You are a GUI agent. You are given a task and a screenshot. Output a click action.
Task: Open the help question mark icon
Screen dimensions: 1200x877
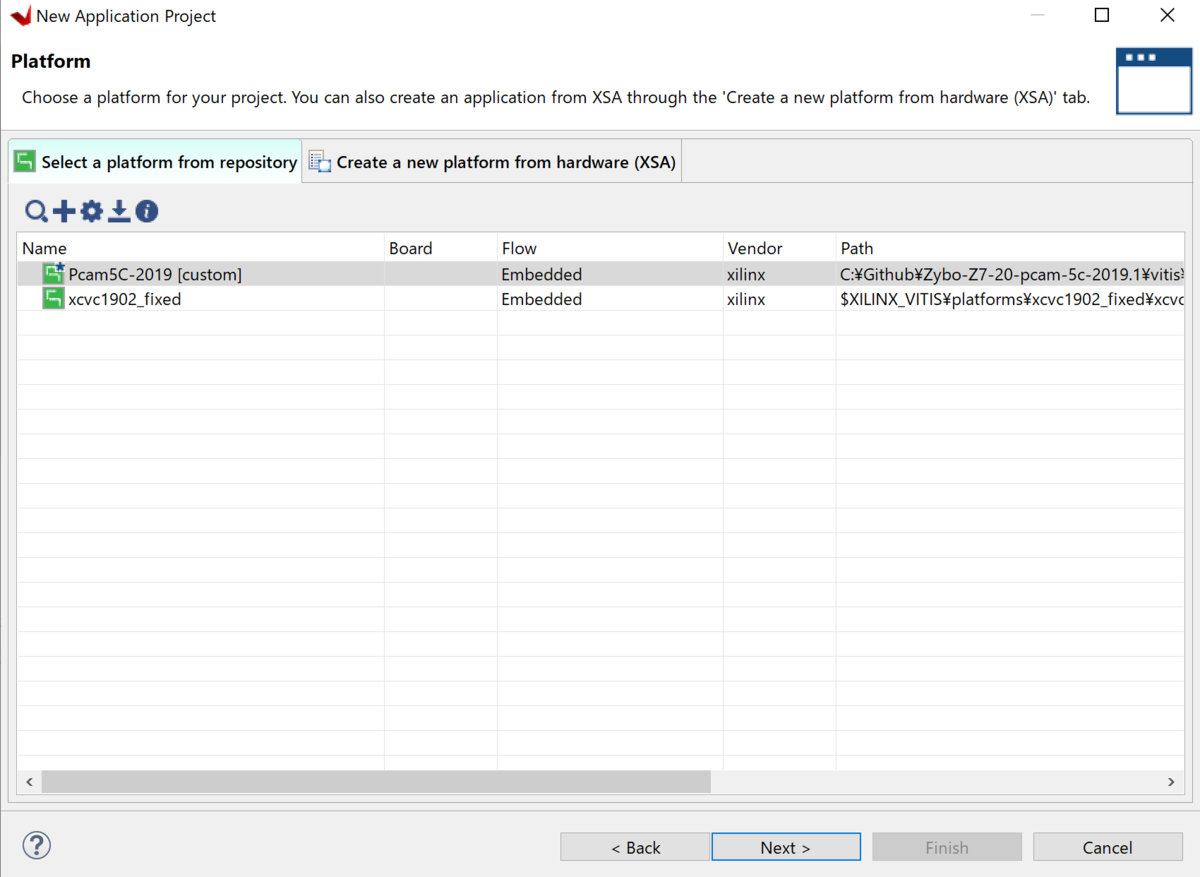36,845
